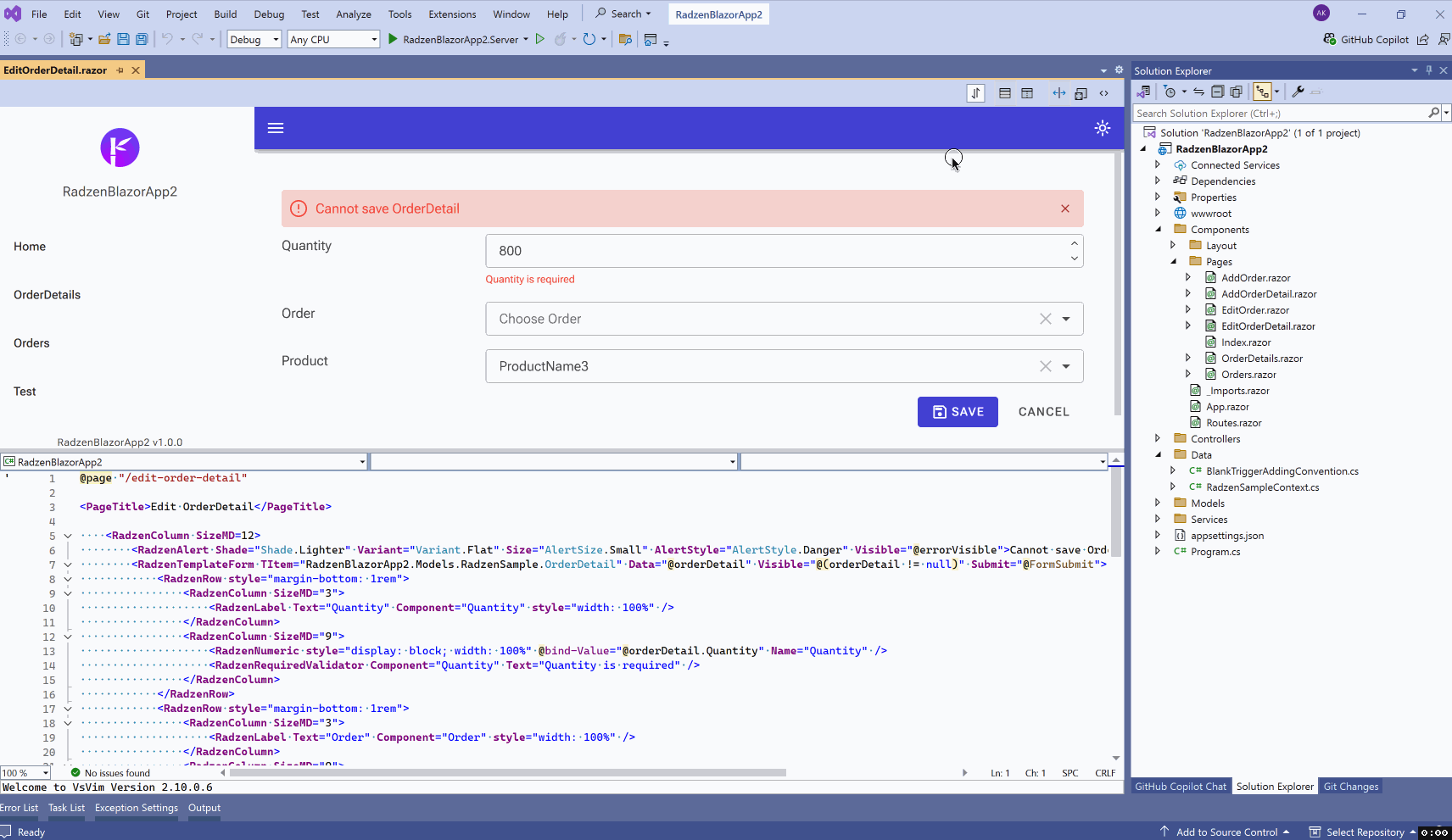Click the source code view angle-brackets icon
This screenshot has height=840, width=1452.
click(x=1104, y=93)
